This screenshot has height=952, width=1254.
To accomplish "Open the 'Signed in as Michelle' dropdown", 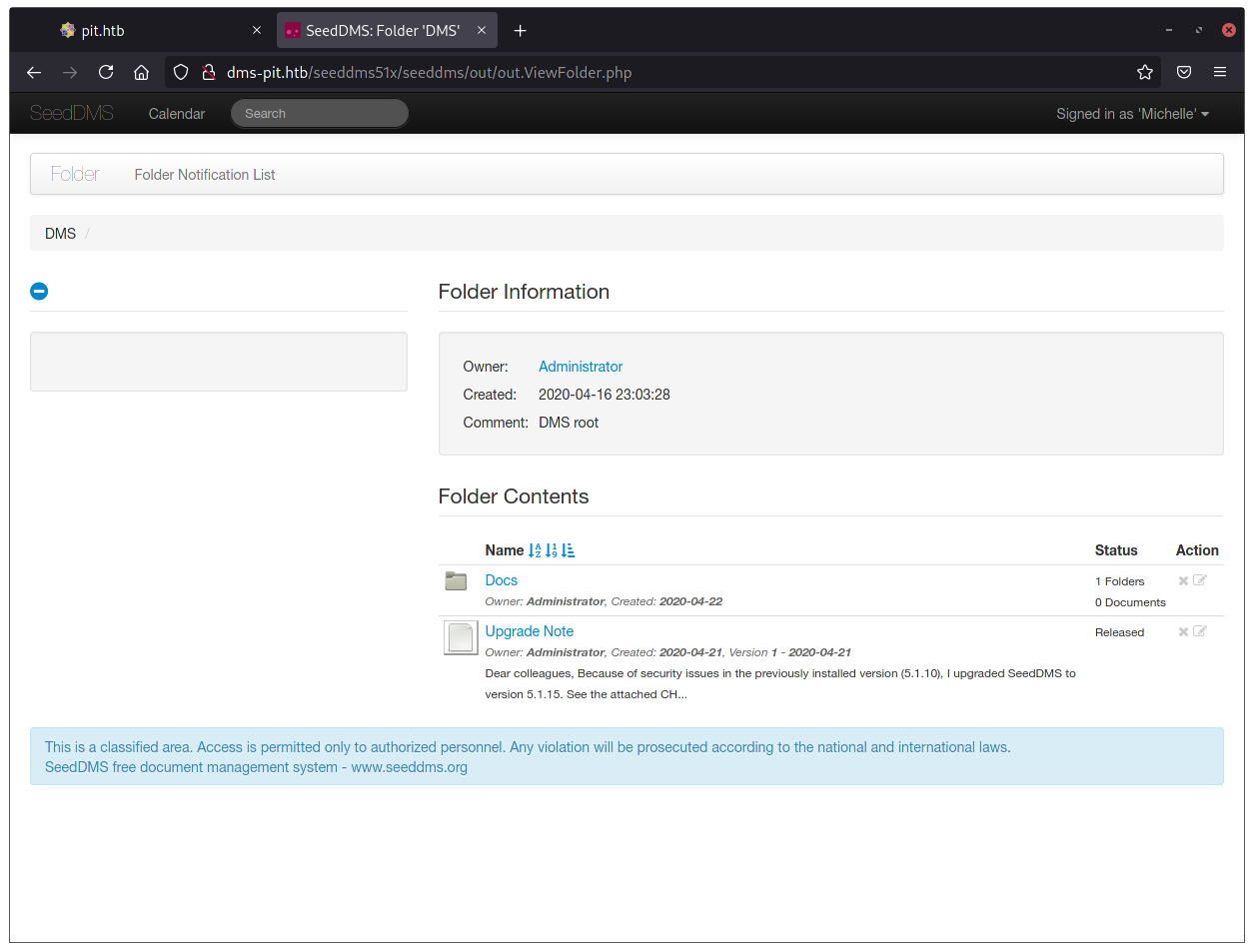I will point(1132,114).
